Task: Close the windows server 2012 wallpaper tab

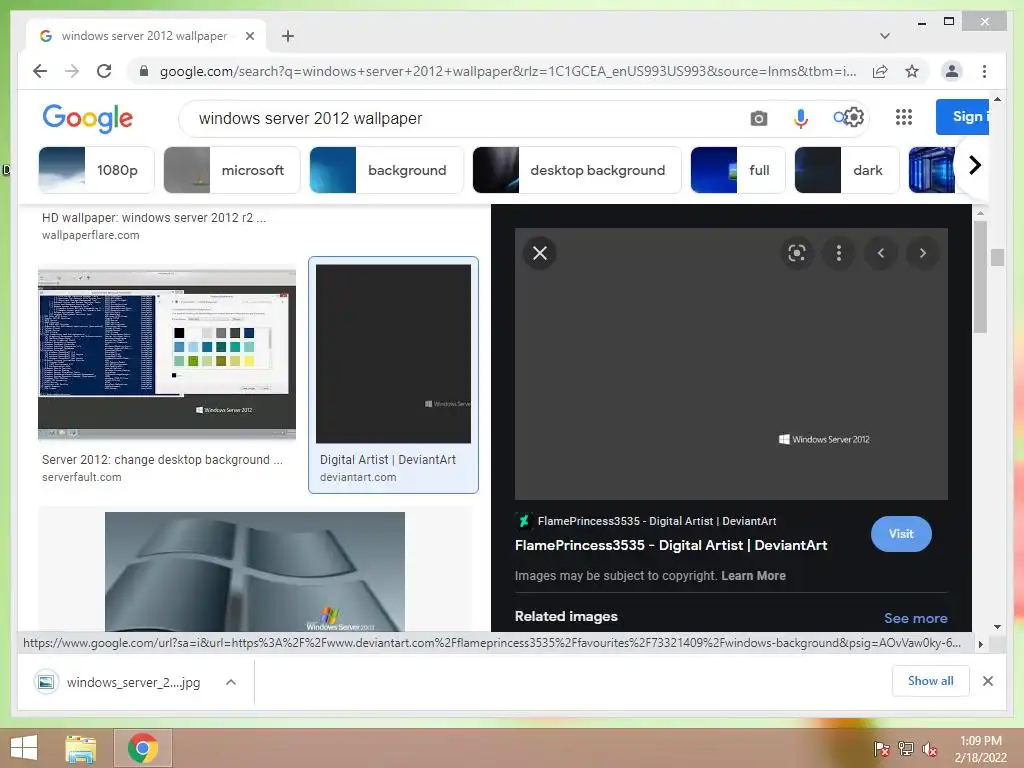Action: [x=249, y=36]
